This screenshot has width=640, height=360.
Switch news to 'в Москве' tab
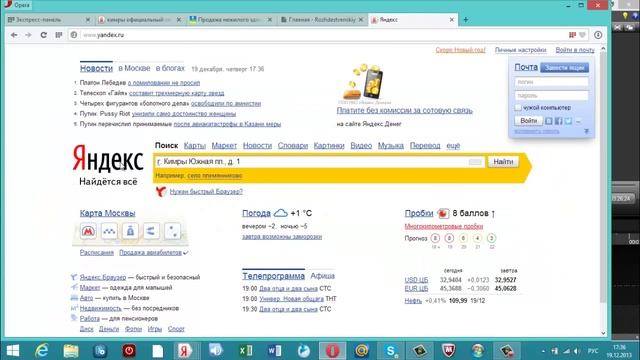point(134,69)
